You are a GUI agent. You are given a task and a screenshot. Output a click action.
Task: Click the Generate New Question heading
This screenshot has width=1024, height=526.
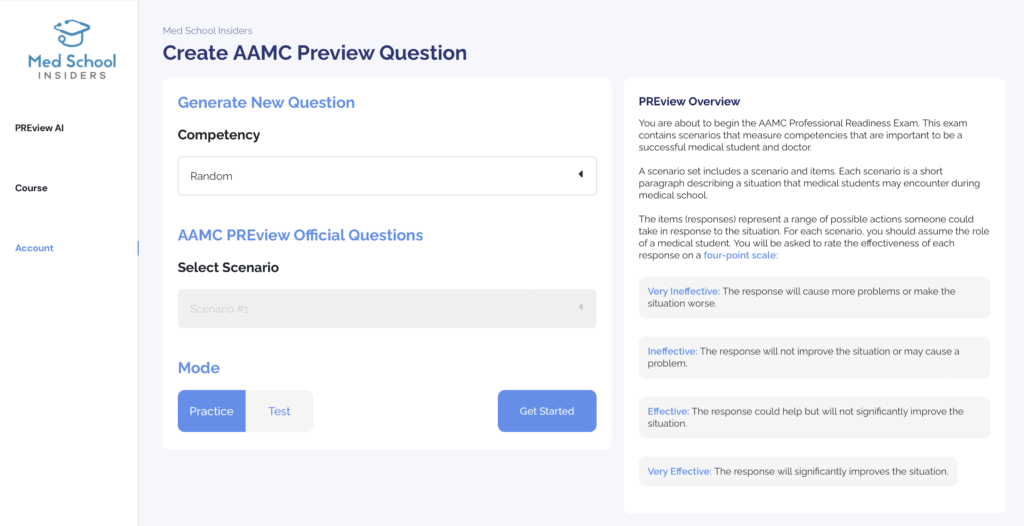[x=266, y=102]
